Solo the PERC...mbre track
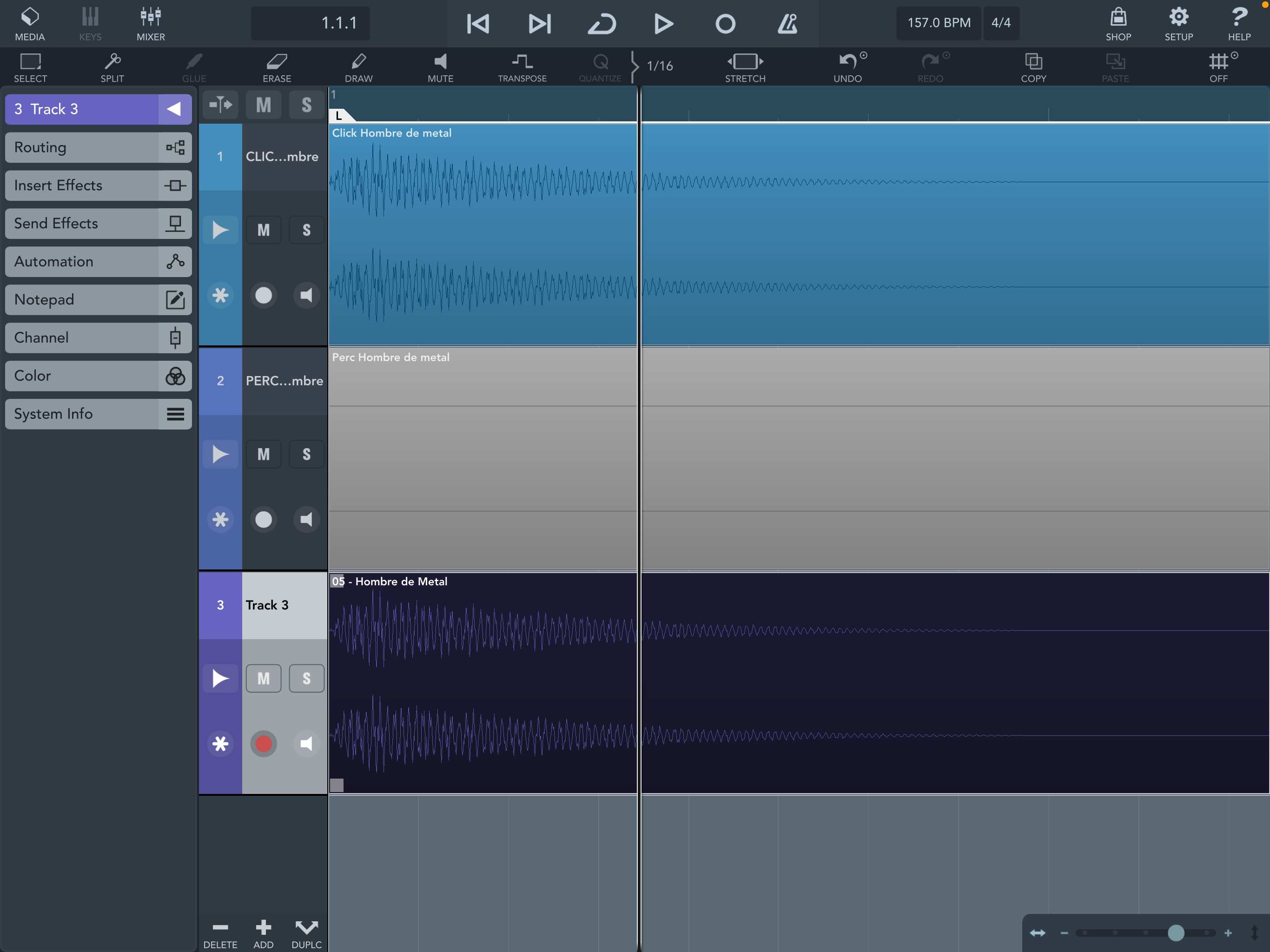The height and width of the screenshot is (952, 1270). tap(307, 454)
